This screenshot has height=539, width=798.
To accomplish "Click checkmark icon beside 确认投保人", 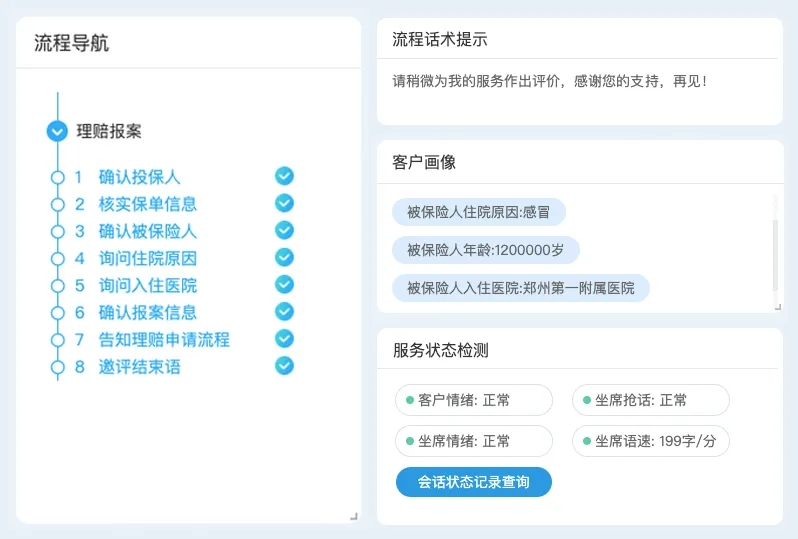I will 284,176.
